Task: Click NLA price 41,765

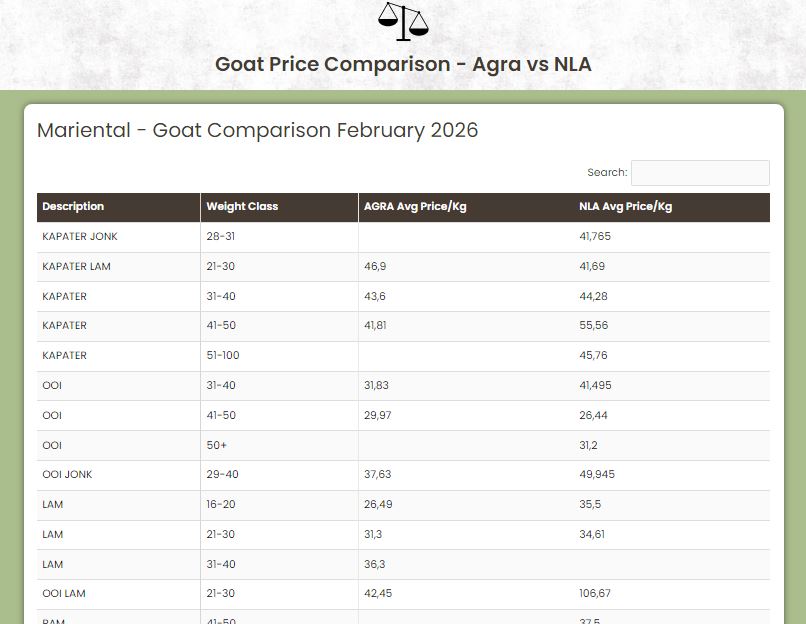Action: (595, 236)
